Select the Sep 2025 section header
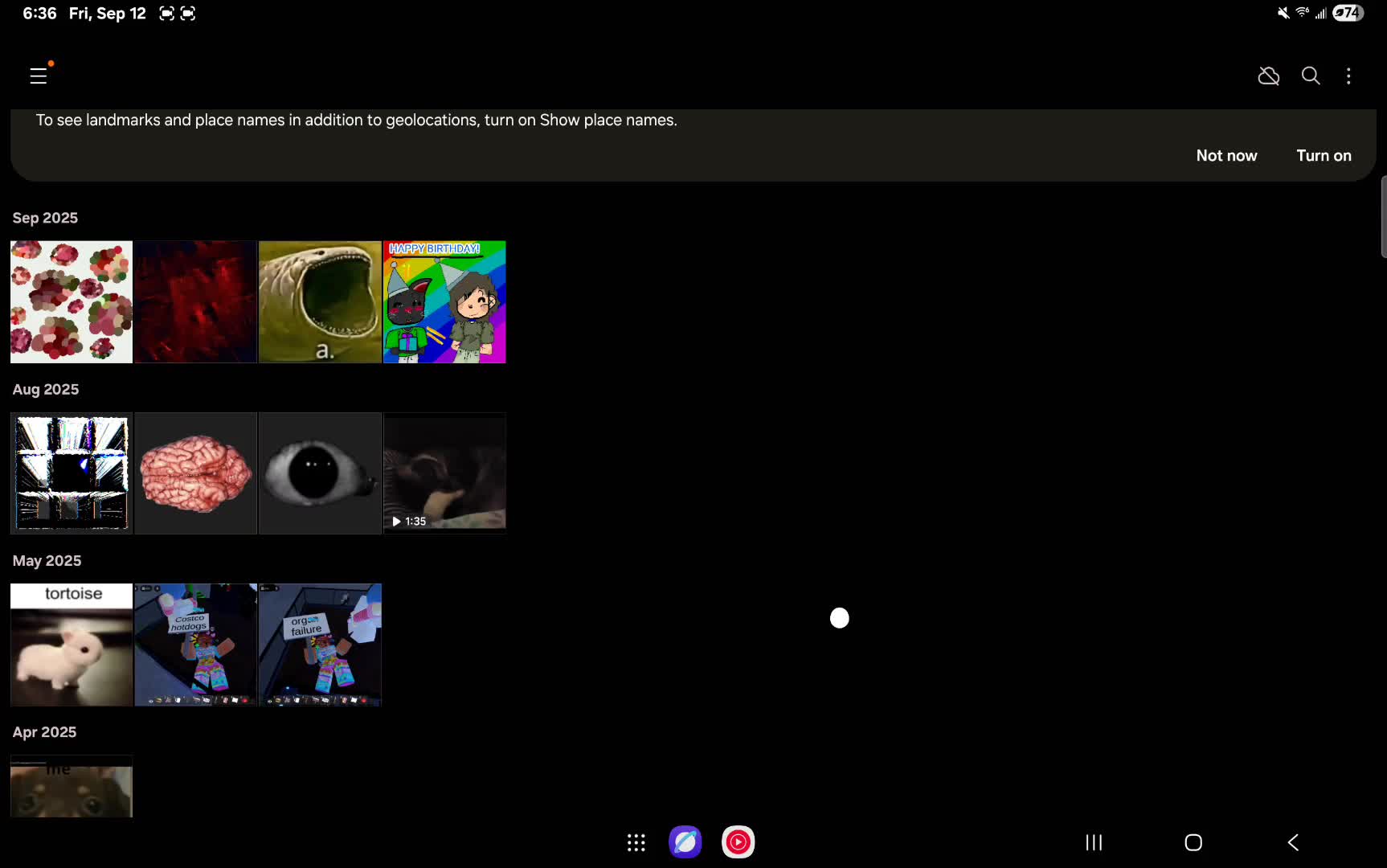 [x=44, y=218]
